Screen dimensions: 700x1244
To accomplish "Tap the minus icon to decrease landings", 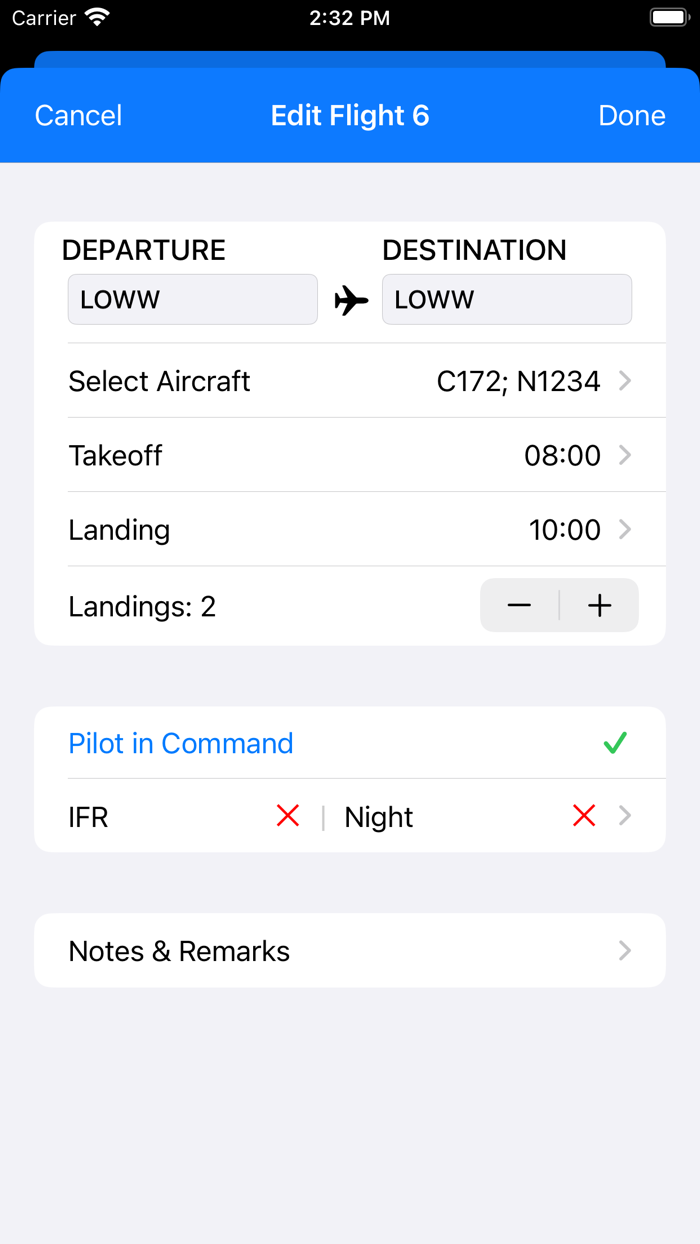I will (520, 605).
